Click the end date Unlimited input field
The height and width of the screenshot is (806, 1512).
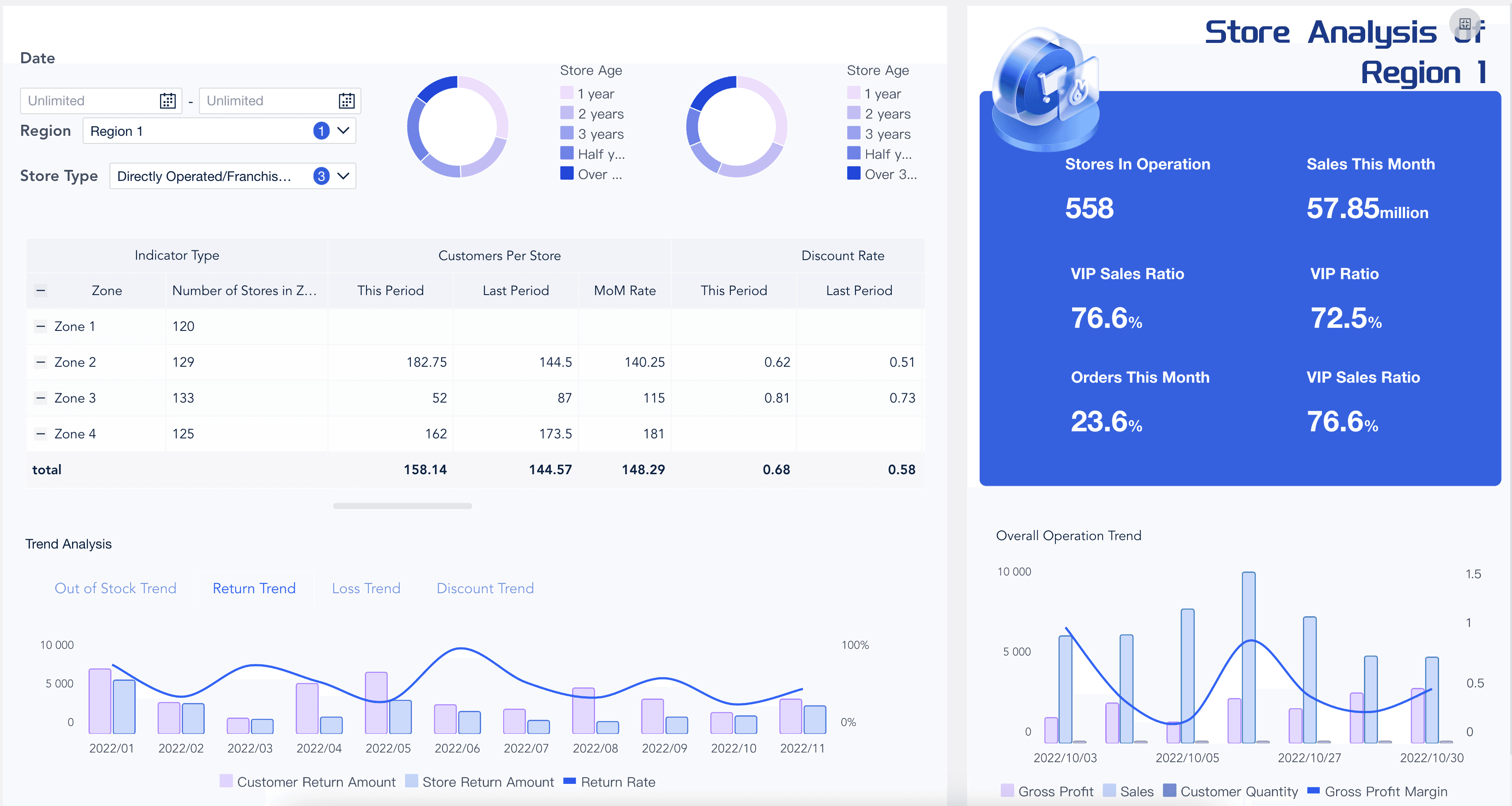click(x=280, y=100)
